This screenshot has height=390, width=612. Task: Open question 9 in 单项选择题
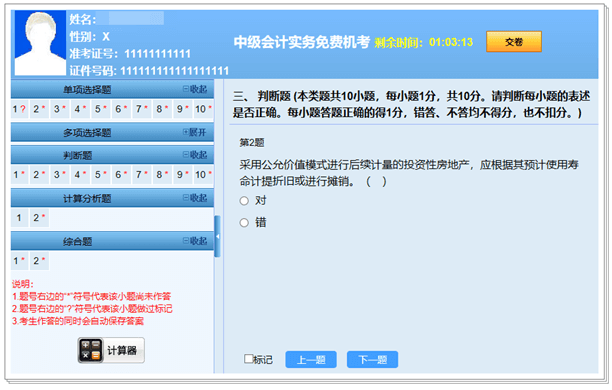(183, 109)
